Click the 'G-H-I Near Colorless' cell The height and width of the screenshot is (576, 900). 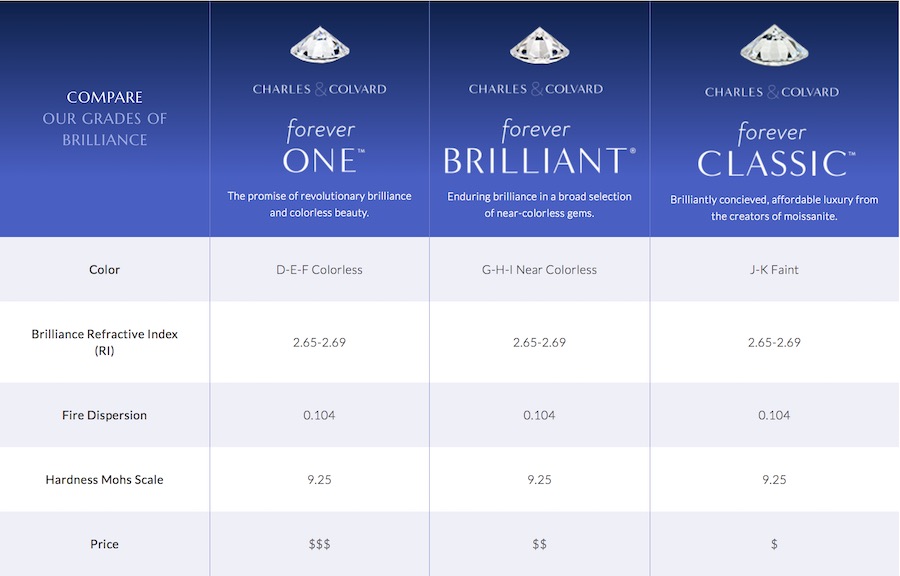539,270
